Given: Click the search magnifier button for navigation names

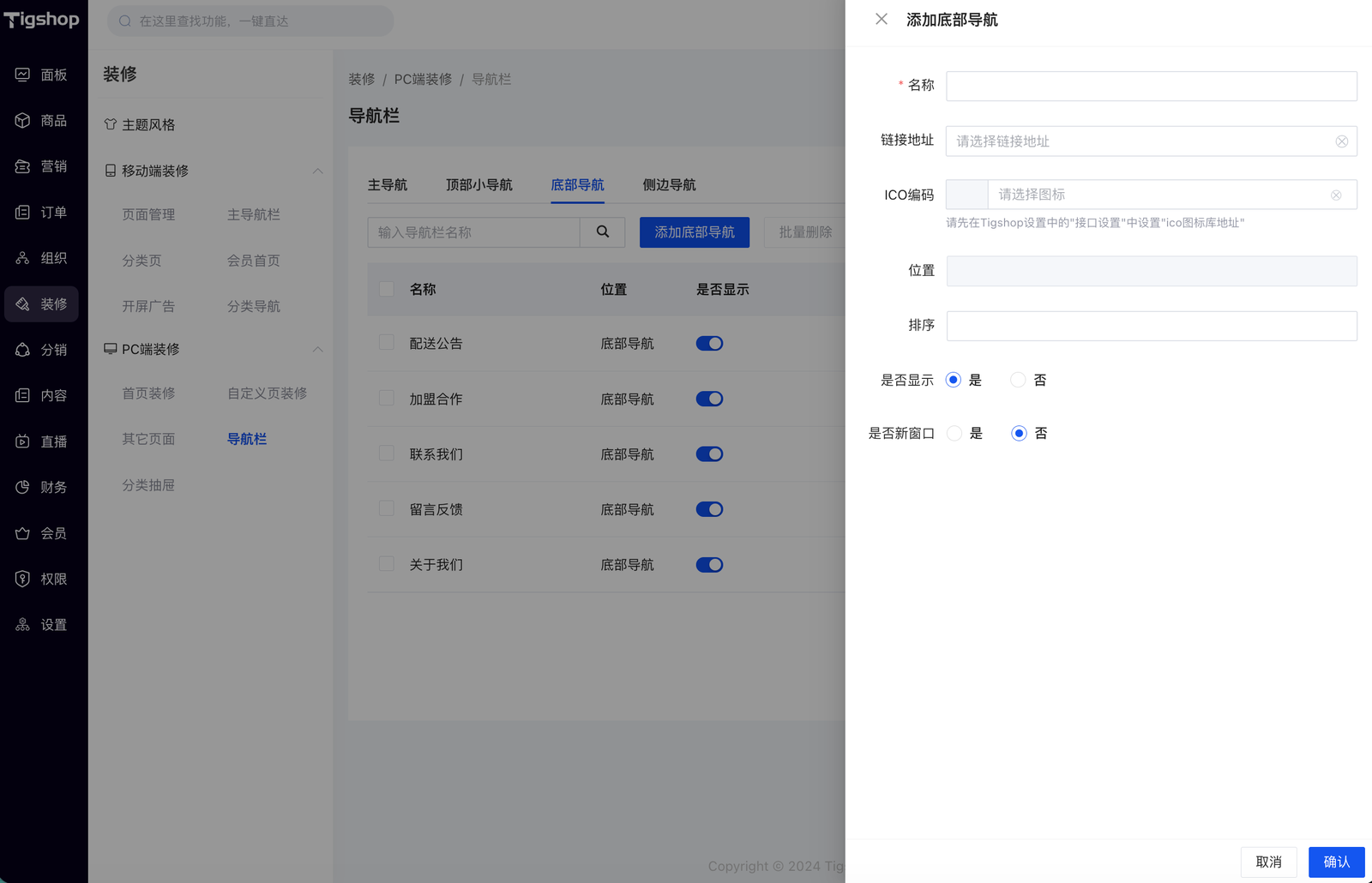Looking at the screenshot, I should [603, 232].
